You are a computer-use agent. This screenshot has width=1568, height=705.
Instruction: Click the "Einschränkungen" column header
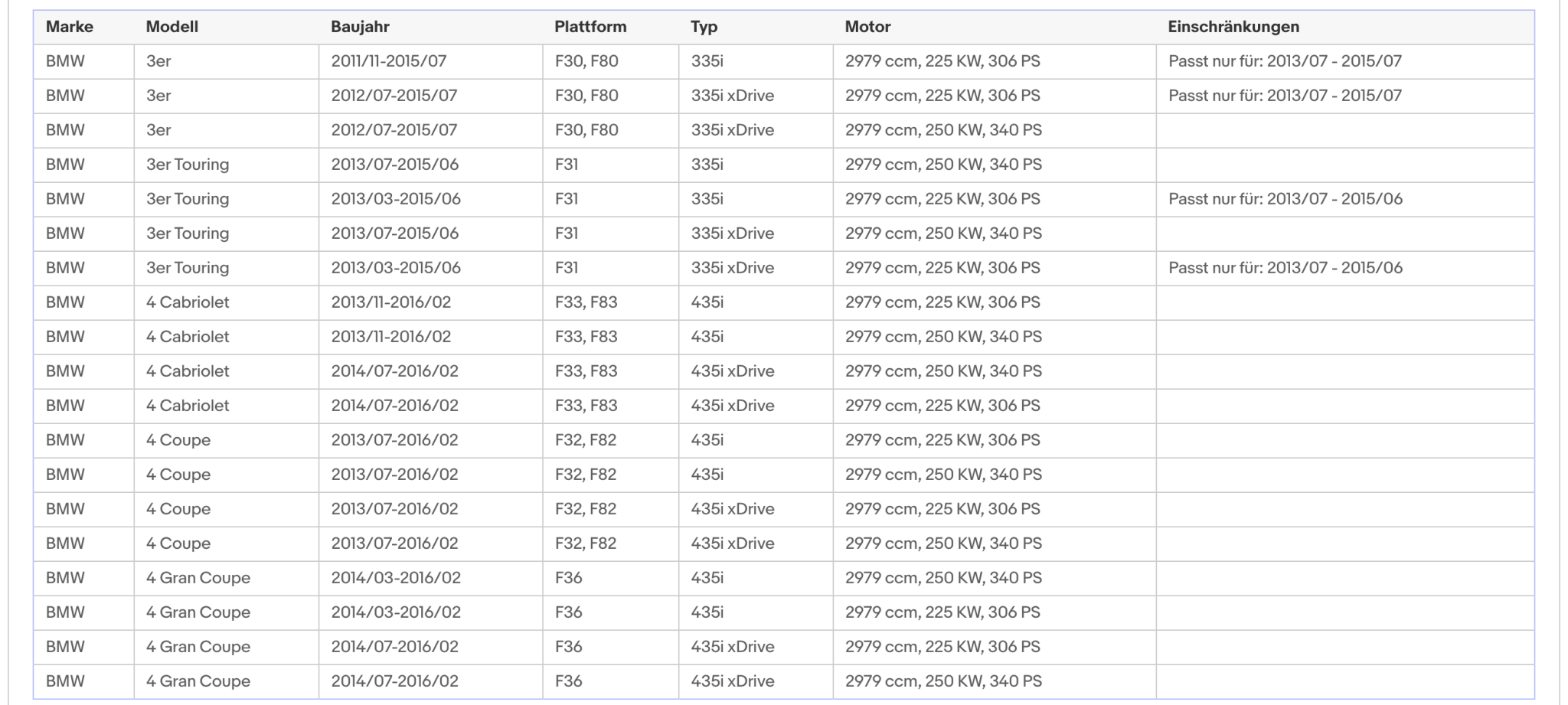click(1234, 27)
